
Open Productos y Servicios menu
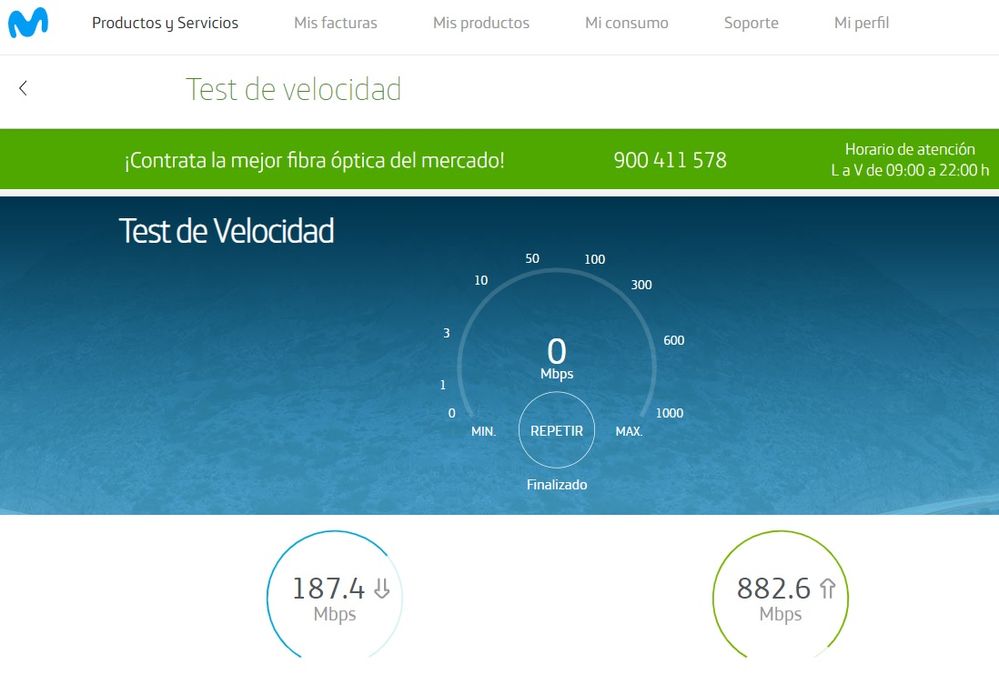165,22
